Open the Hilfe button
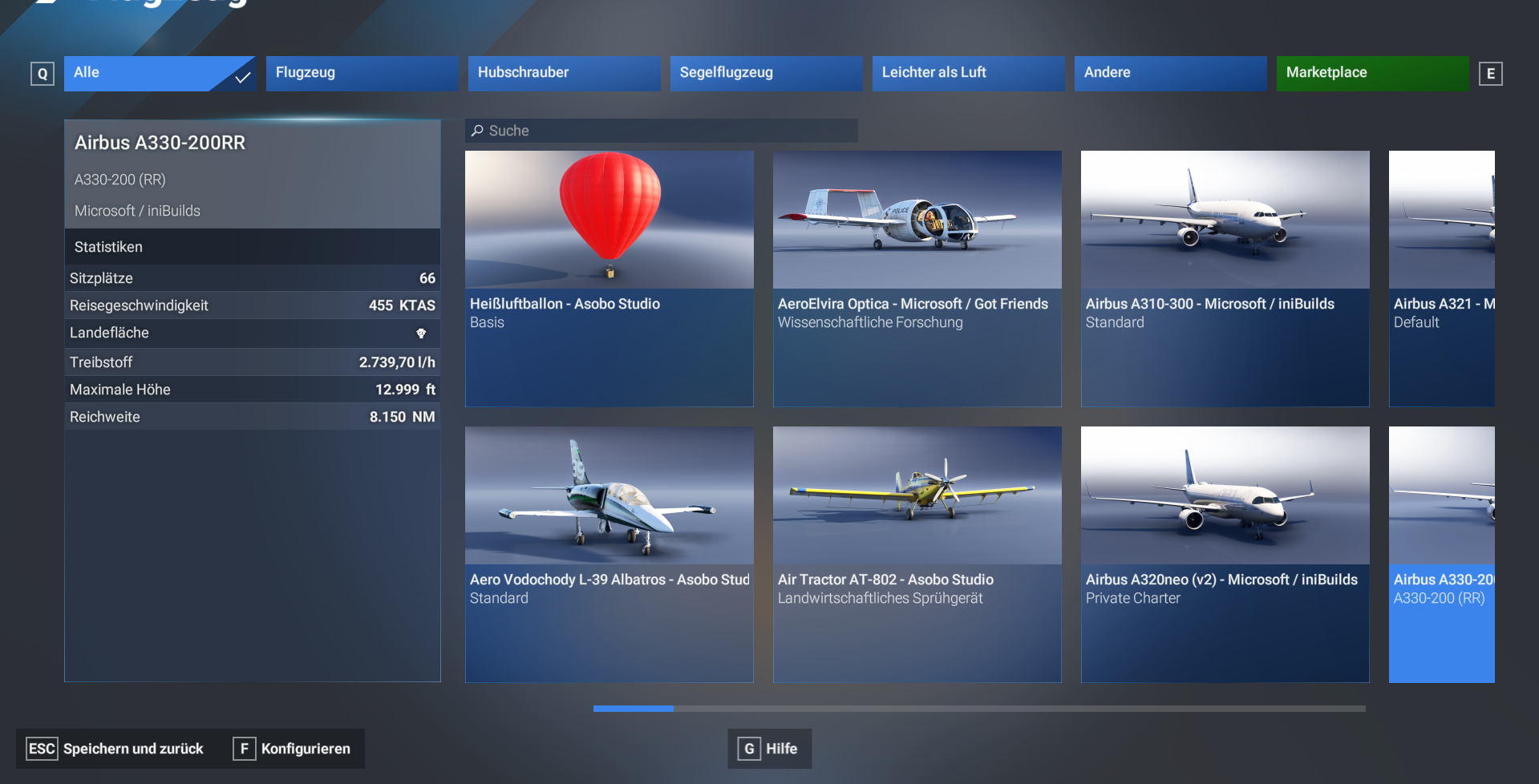 770,749
